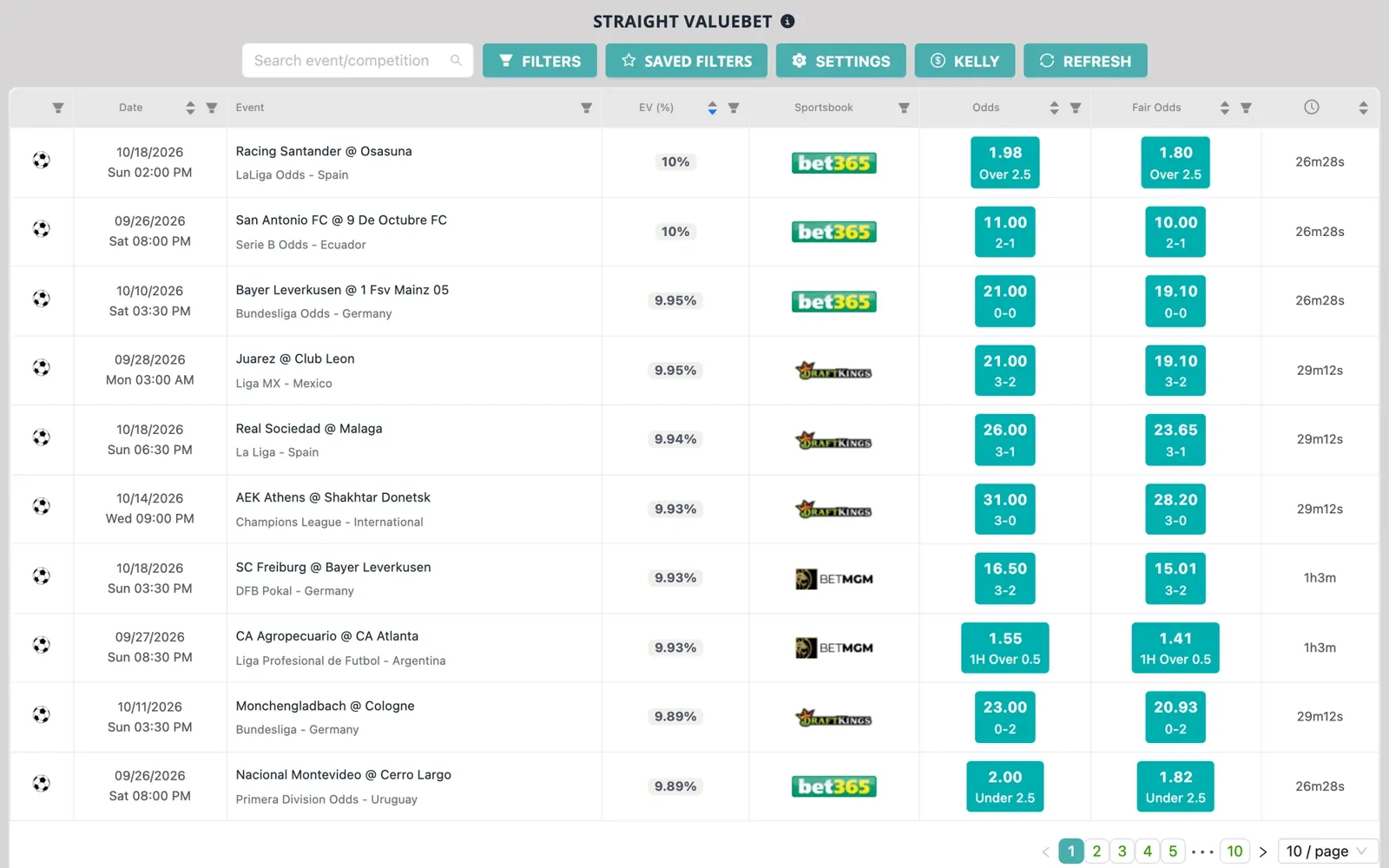Viewport: 1389px width, 868px height.
Task: Go to page 3 of results
Action: pos(1122,851)
